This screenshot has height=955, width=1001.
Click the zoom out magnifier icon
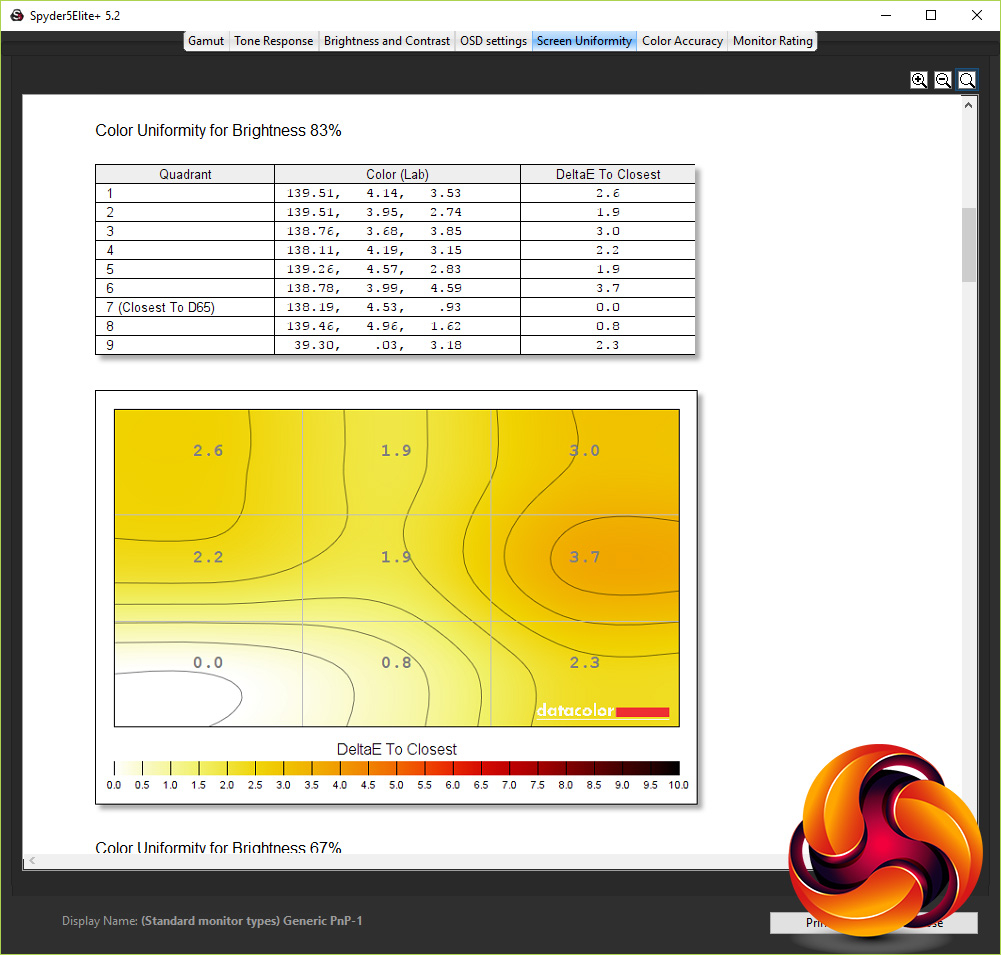tap(943, 80)
